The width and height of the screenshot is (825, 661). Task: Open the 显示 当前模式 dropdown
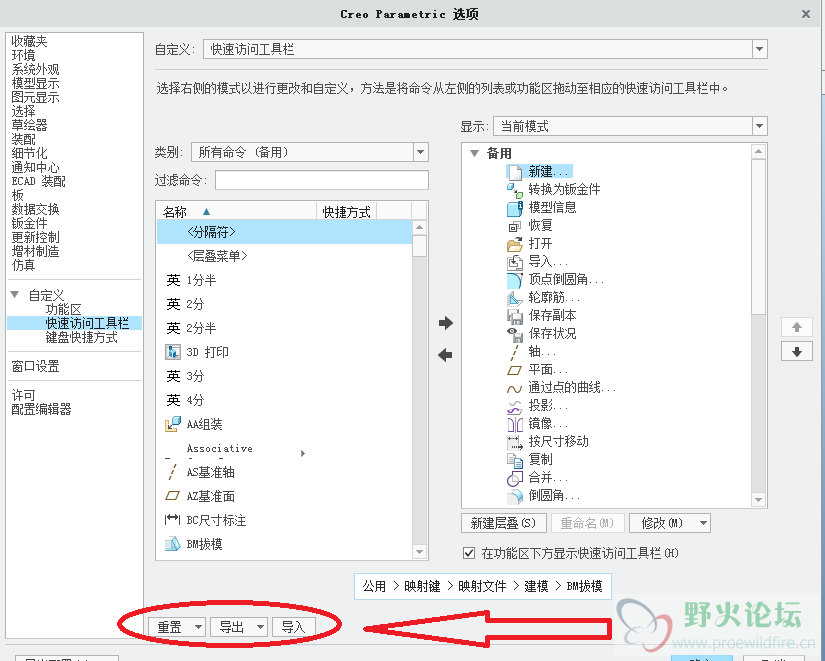coord(759,126)
